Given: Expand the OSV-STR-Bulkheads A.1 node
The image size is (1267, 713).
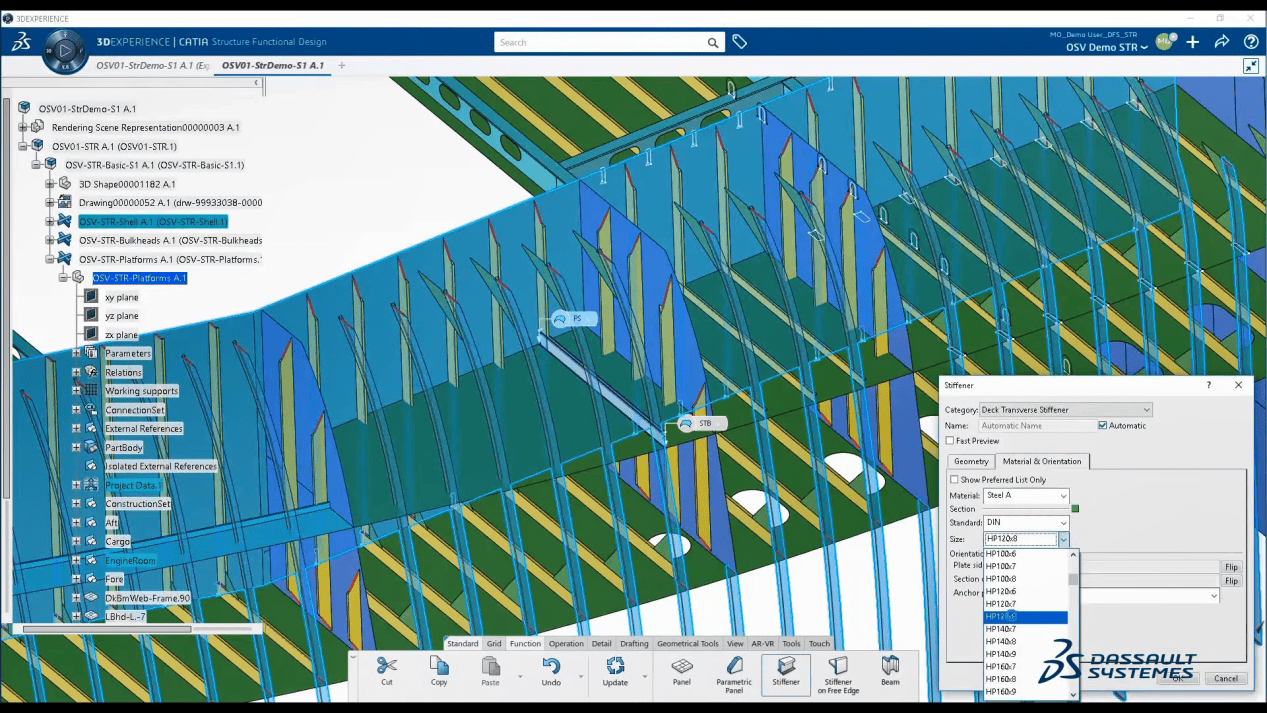Looking at the screenshot, I should click(50, 240).
